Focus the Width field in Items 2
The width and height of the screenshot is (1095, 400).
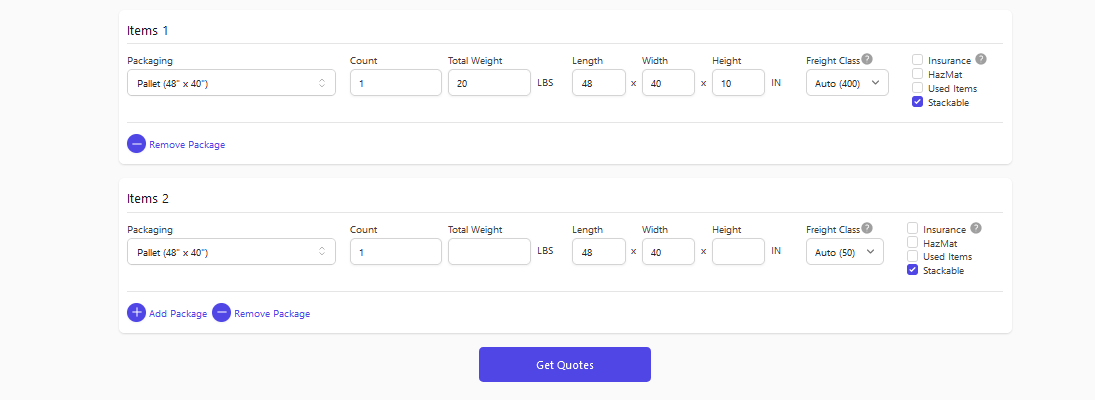point(668,251)
